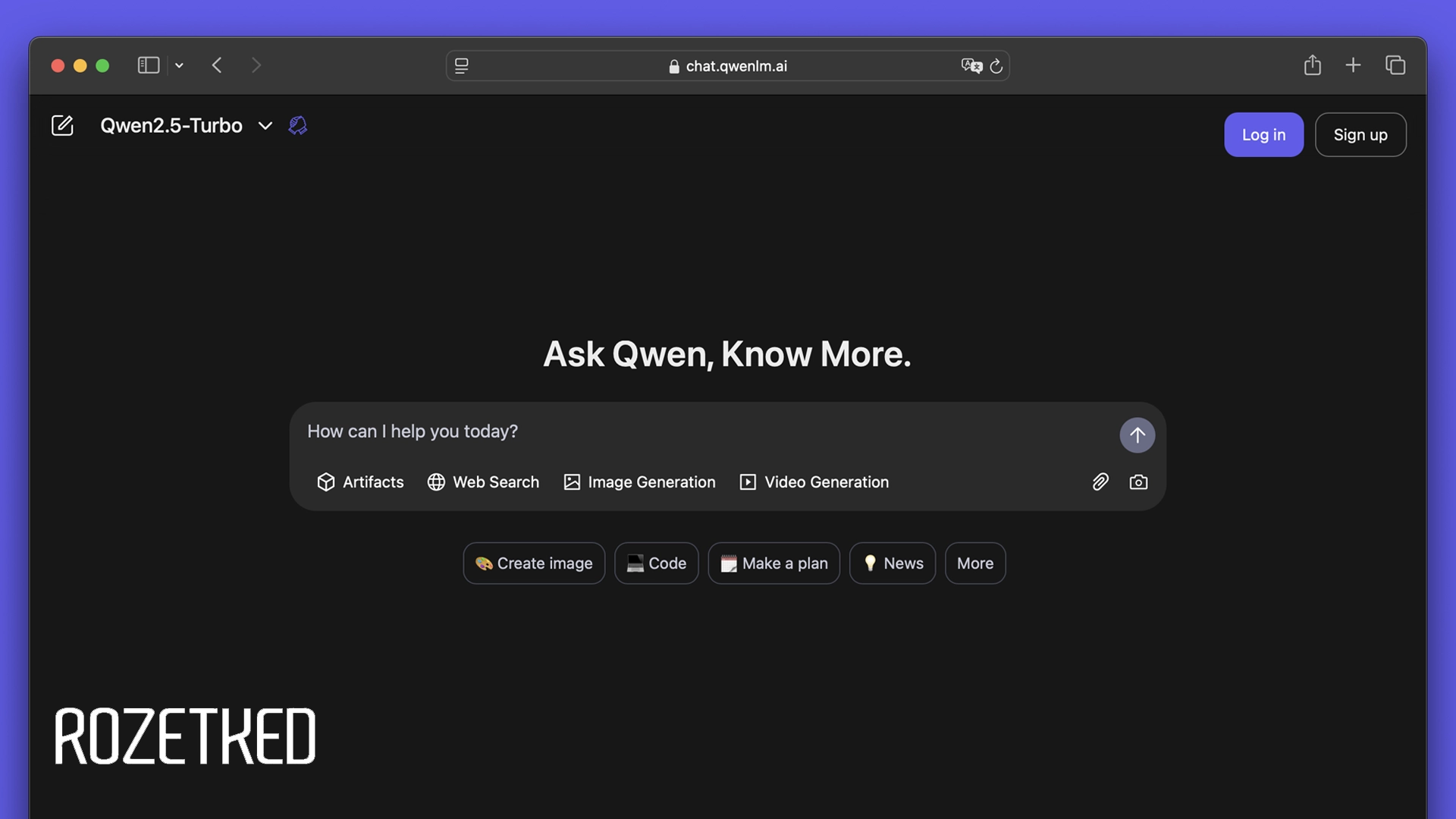Open a new browser tab with the plus icon
Viewport: 1456px width, 819px height.
click(x=1353, y=65)
